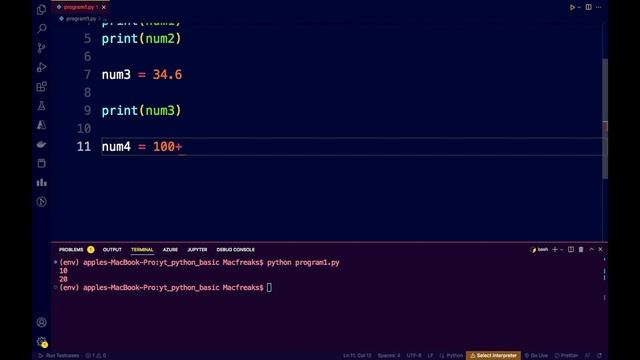The image size is (640, 360).
Task: Click the editor vertical scrollbar
Action: (x=605, y=118)
